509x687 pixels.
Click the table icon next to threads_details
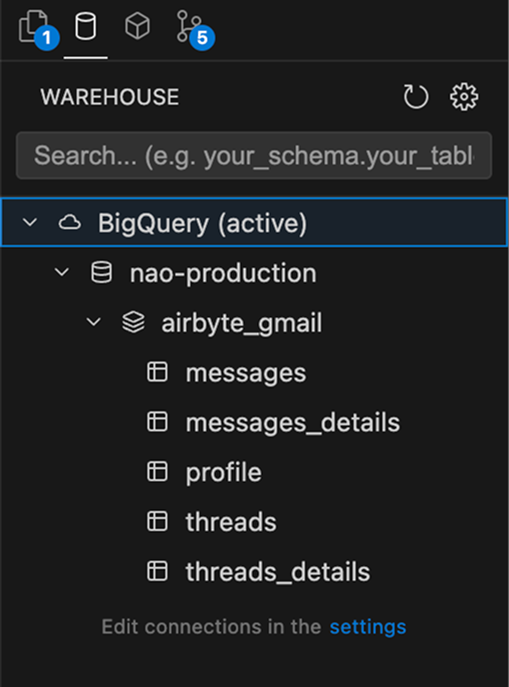157,572
